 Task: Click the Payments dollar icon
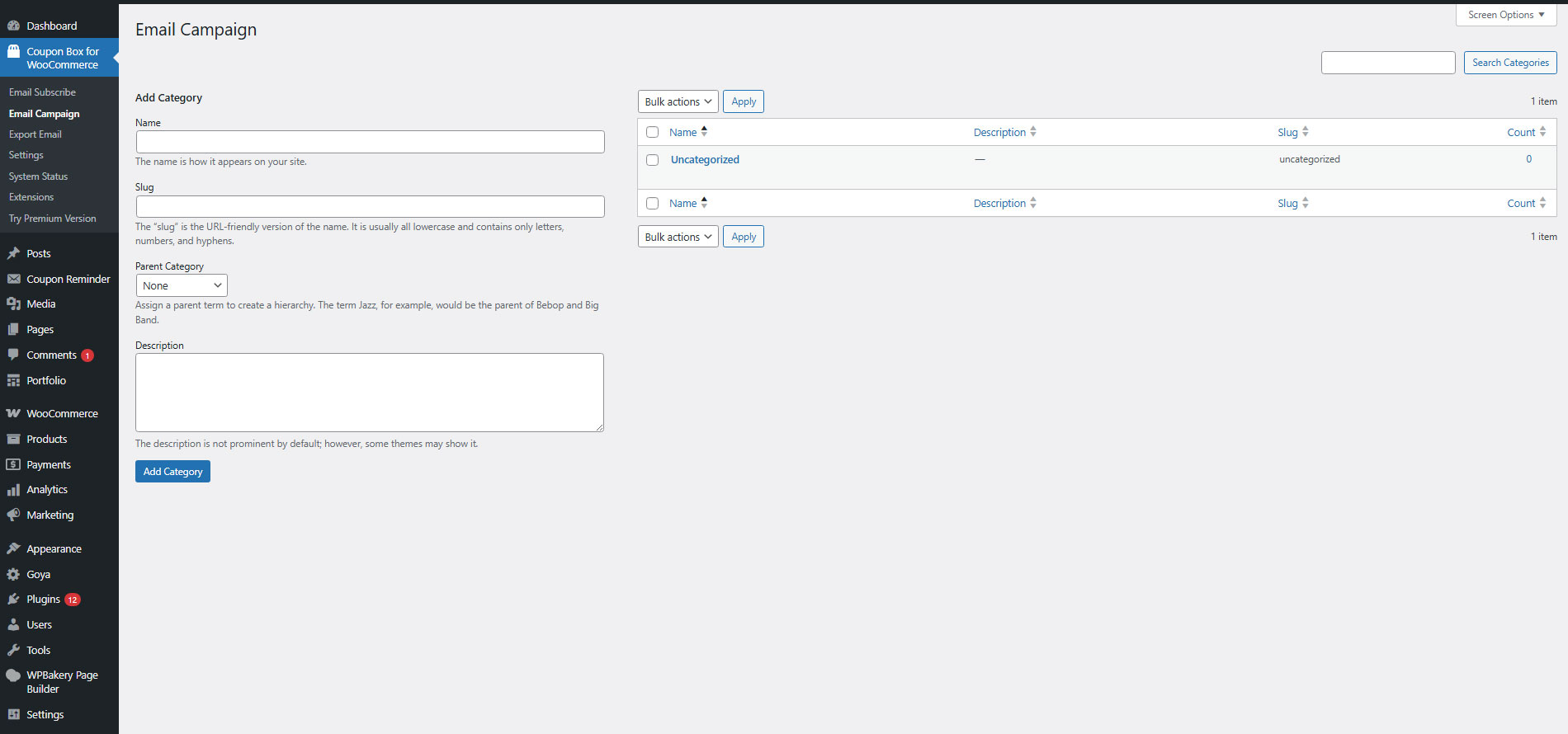click(x=13, y=464)
